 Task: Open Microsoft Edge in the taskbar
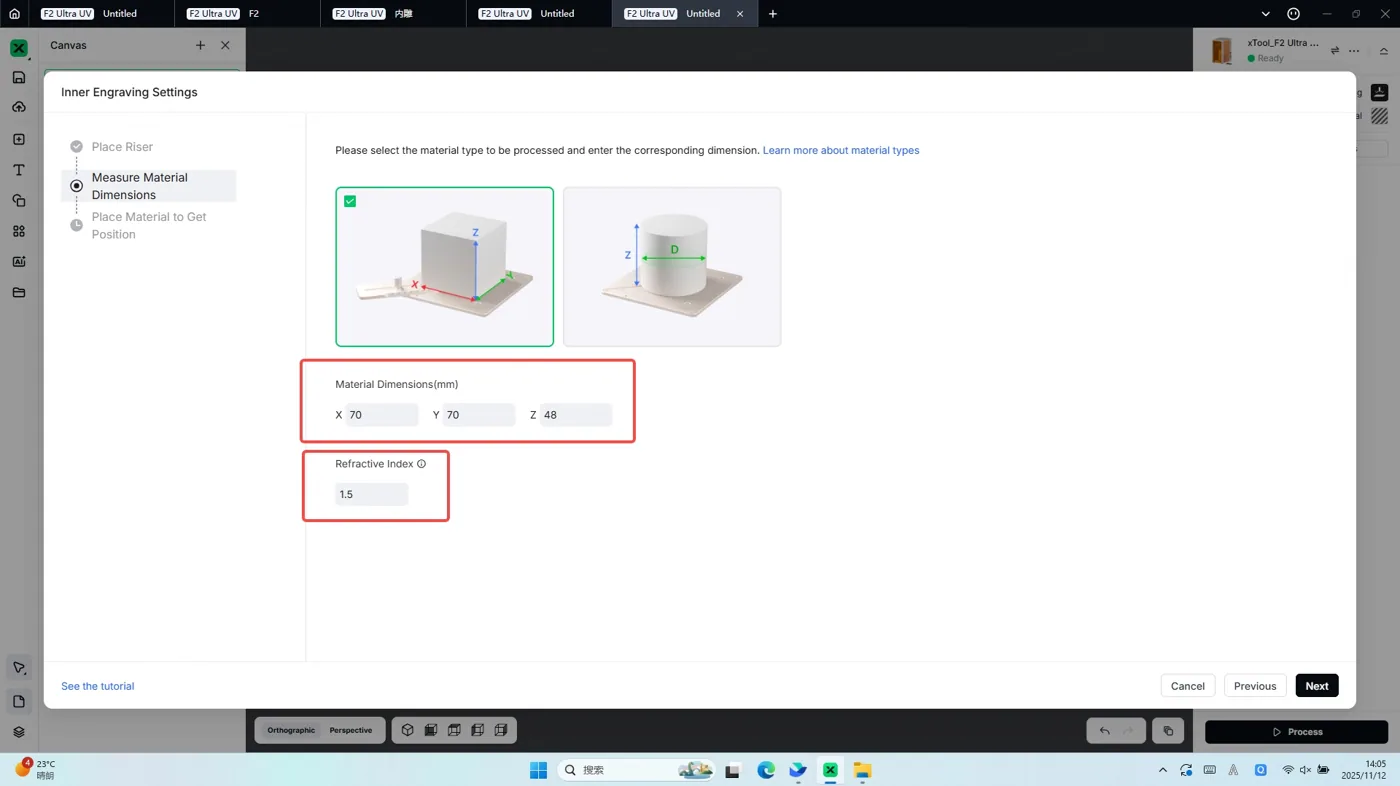pos(766,770)
